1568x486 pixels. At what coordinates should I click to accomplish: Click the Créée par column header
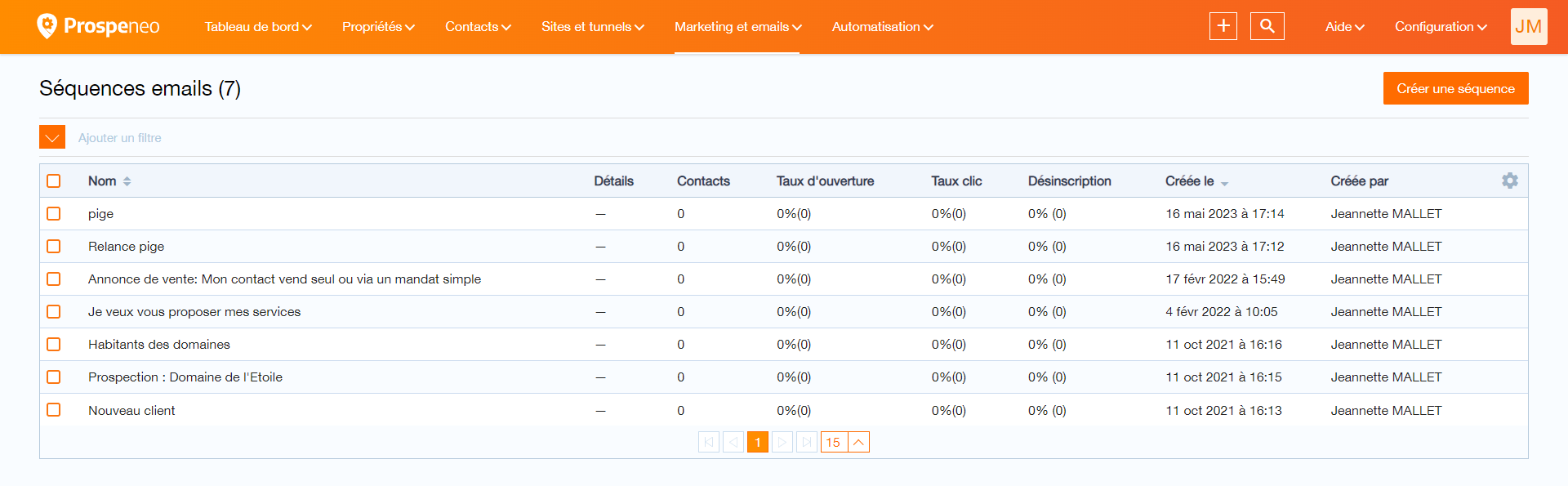click(x=1359, y=181)
